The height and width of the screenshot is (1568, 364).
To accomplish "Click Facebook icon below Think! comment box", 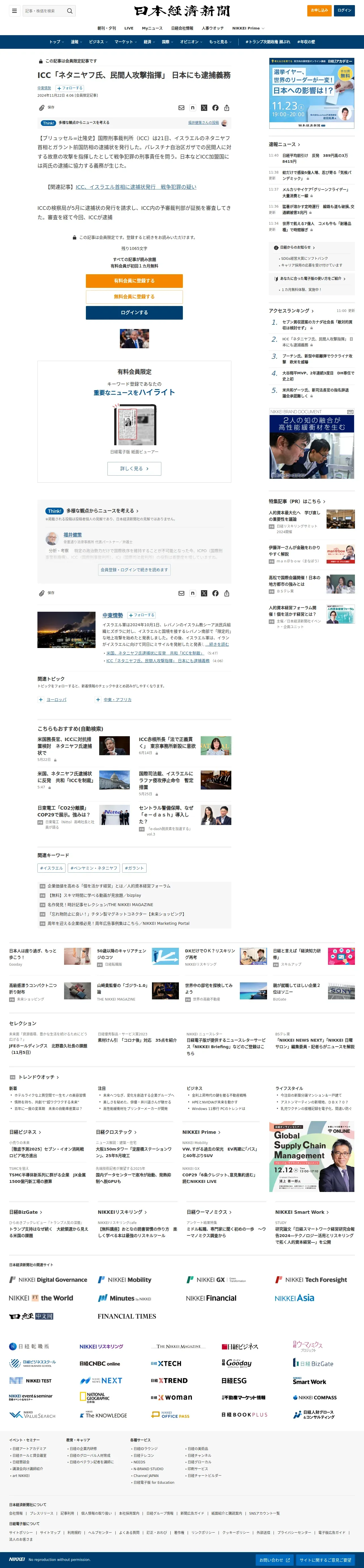I will (x=215, y=593).
